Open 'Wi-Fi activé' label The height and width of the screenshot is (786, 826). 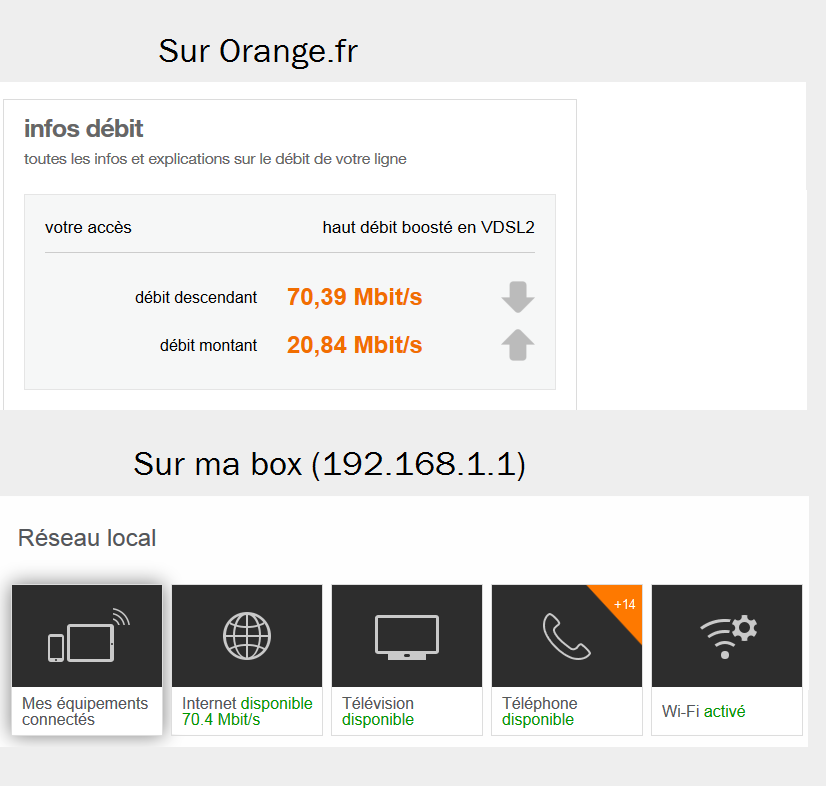click(703, 711)
